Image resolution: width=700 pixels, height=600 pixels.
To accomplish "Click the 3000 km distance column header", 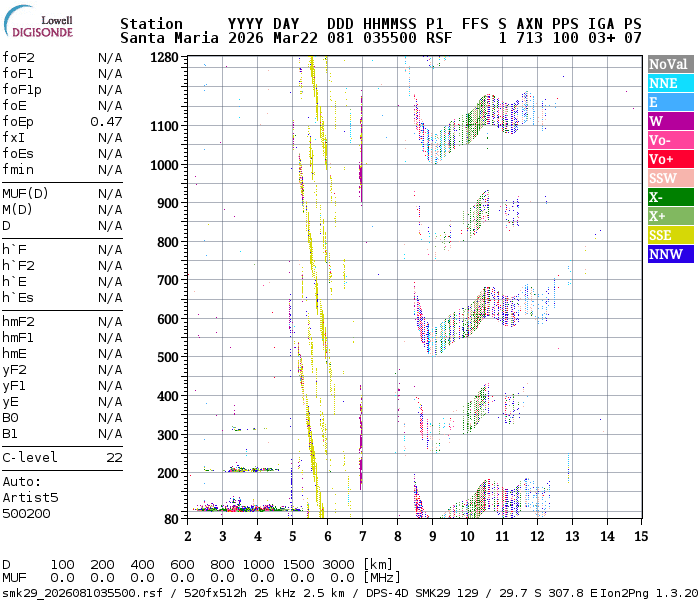I will tap(338, 565).
